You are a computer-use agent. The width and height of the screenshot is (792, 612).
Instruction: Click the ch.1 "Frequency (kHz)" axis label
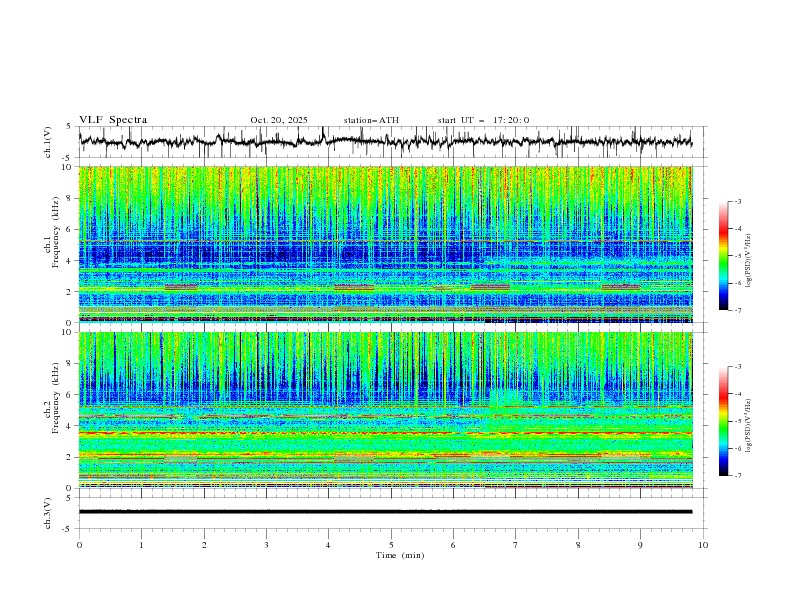click(x=56, y=230)
